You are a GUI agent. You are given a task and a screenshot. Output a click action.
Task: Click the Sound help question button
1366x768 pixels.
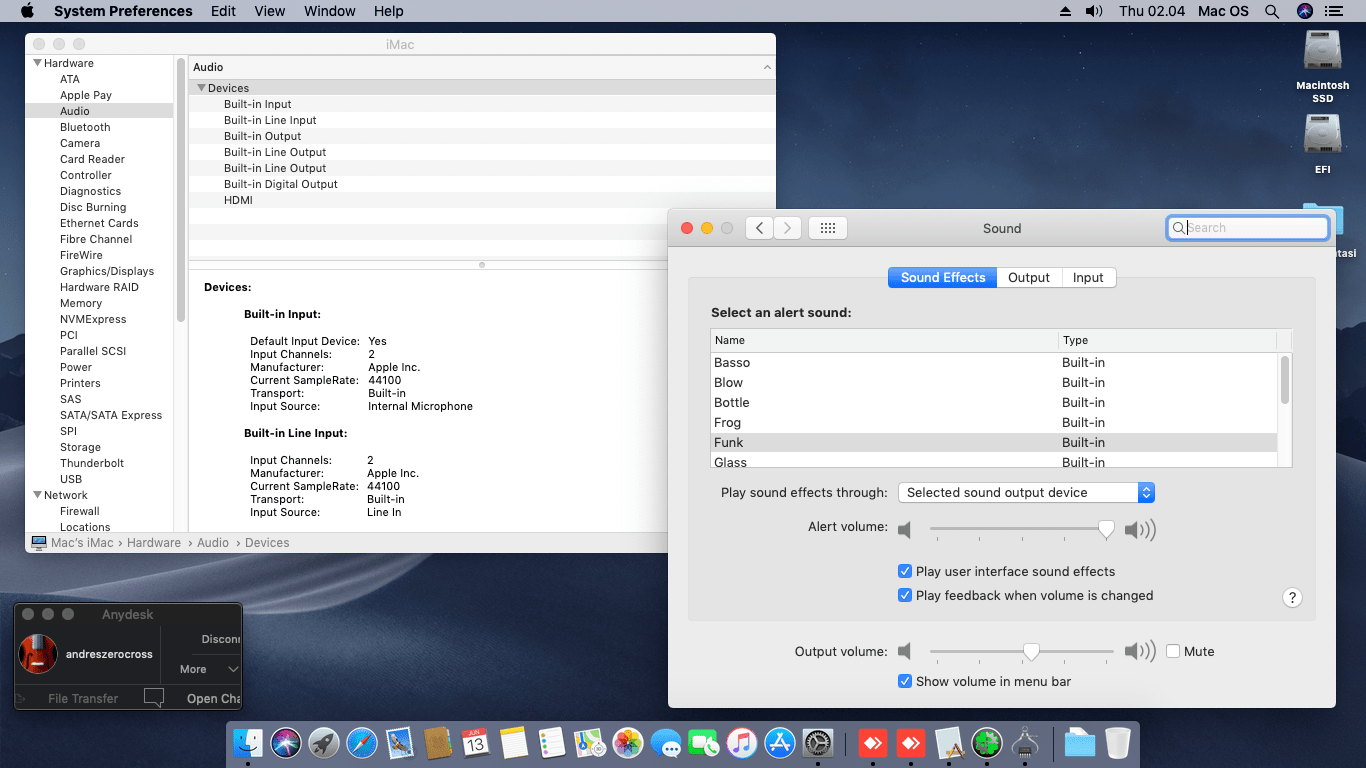[1292, 597]
